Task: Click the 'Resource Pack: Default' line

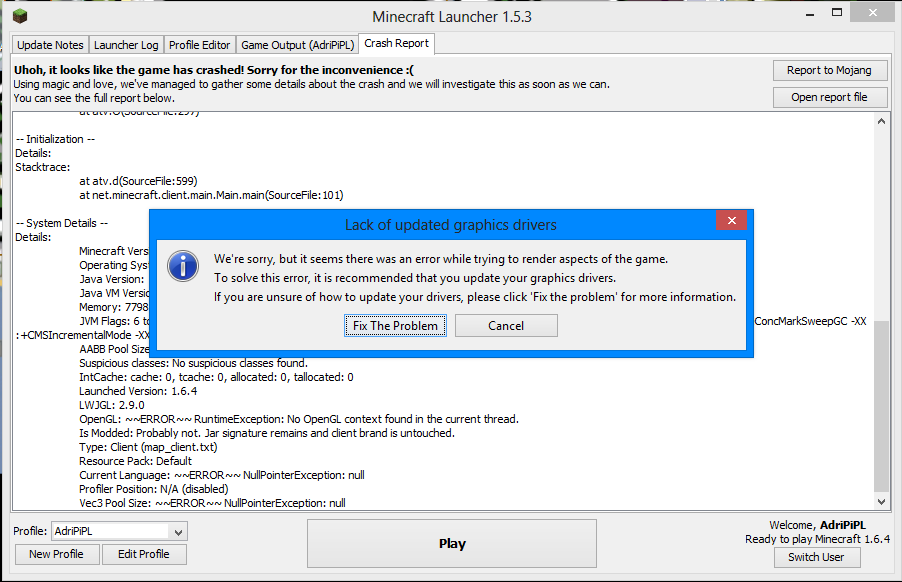Action: (135, 461)
